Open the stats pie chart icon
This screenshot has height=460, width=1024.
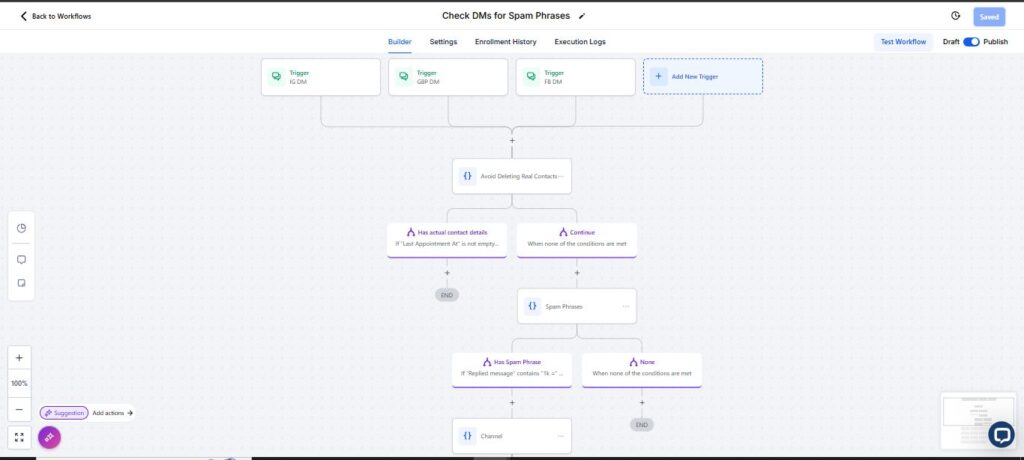[x=21, y=228]
